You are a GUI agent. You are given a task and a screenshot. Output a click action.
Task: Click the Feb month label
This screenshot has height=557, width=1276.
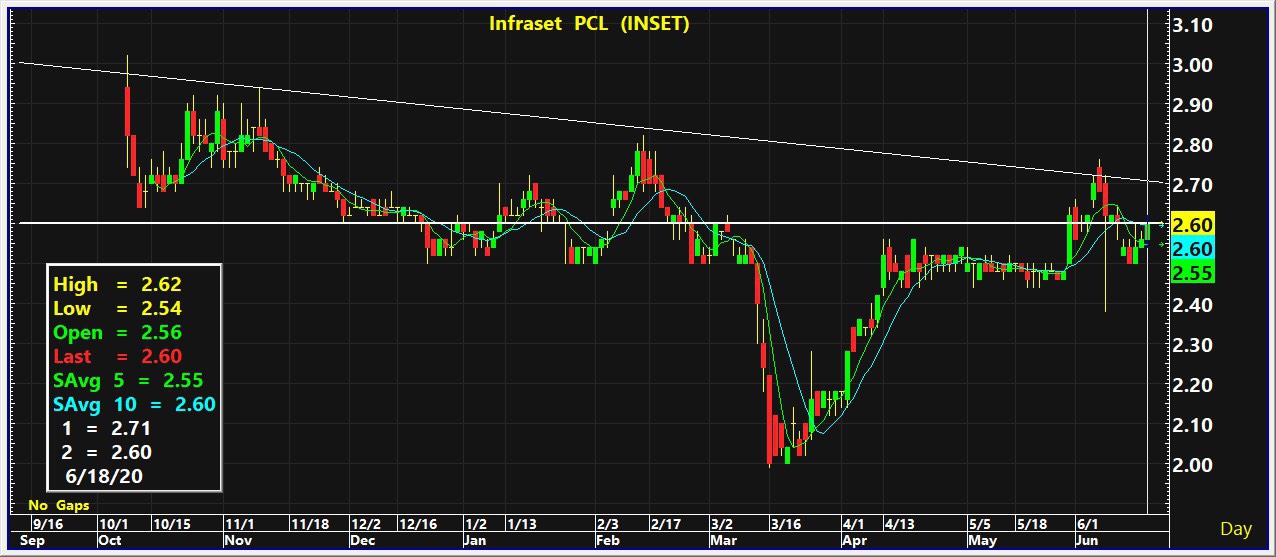[606, 541]
